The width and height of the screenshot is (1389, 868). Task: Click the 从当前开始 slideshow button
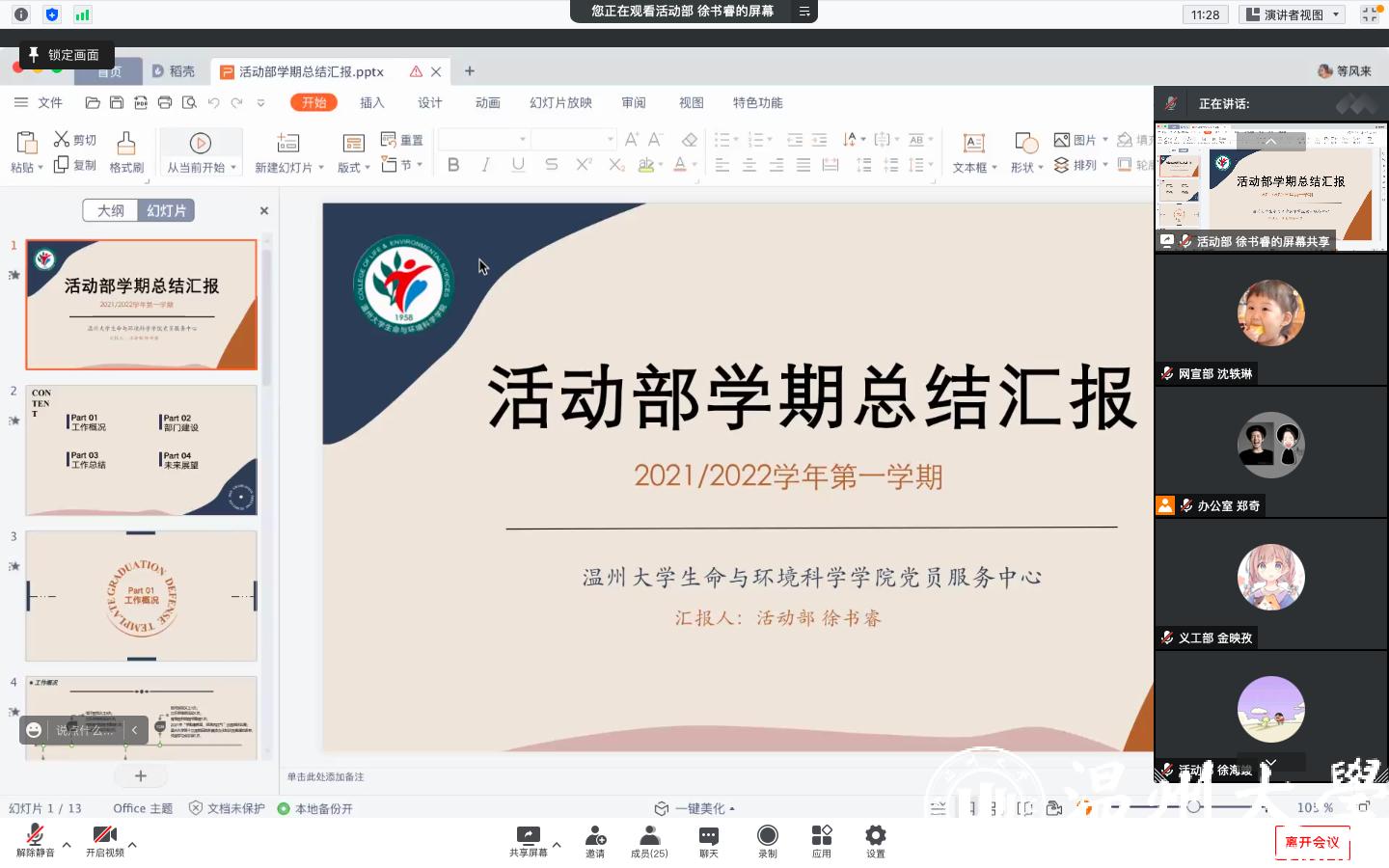point(201,152)
